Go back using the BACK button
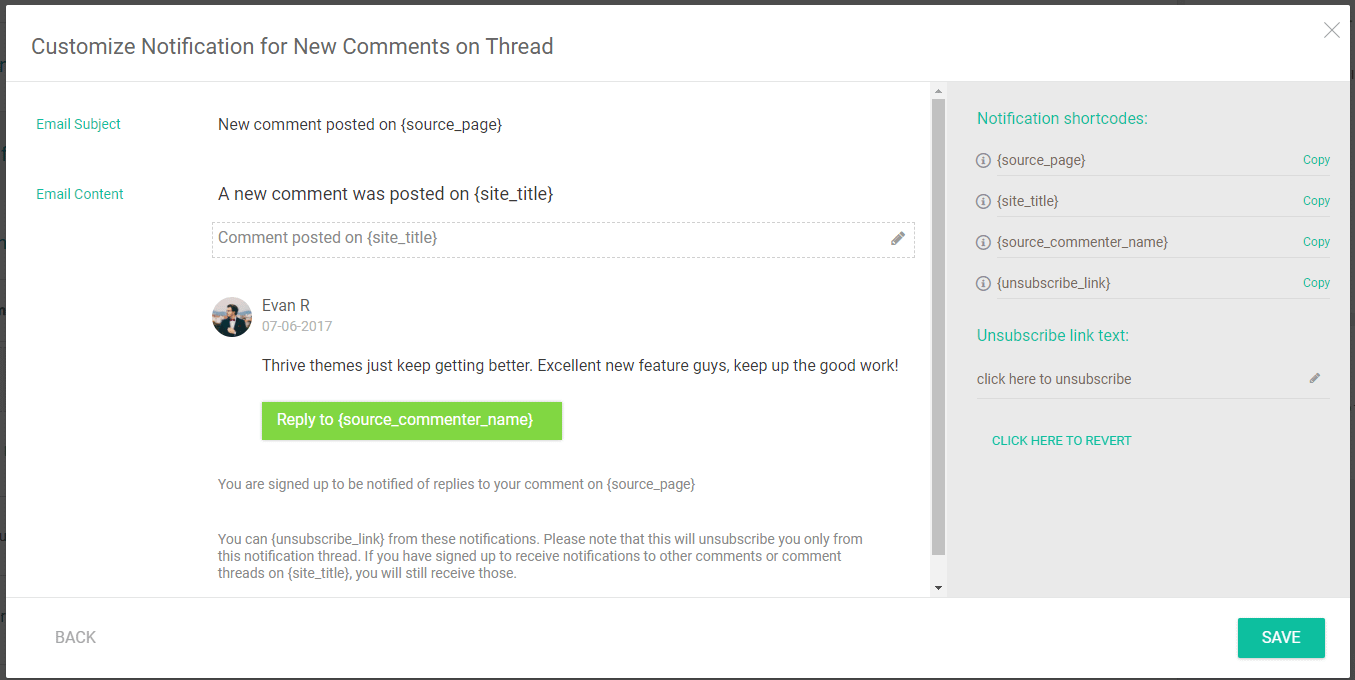This screenshot has width=1355, height=680. point(76,638)
